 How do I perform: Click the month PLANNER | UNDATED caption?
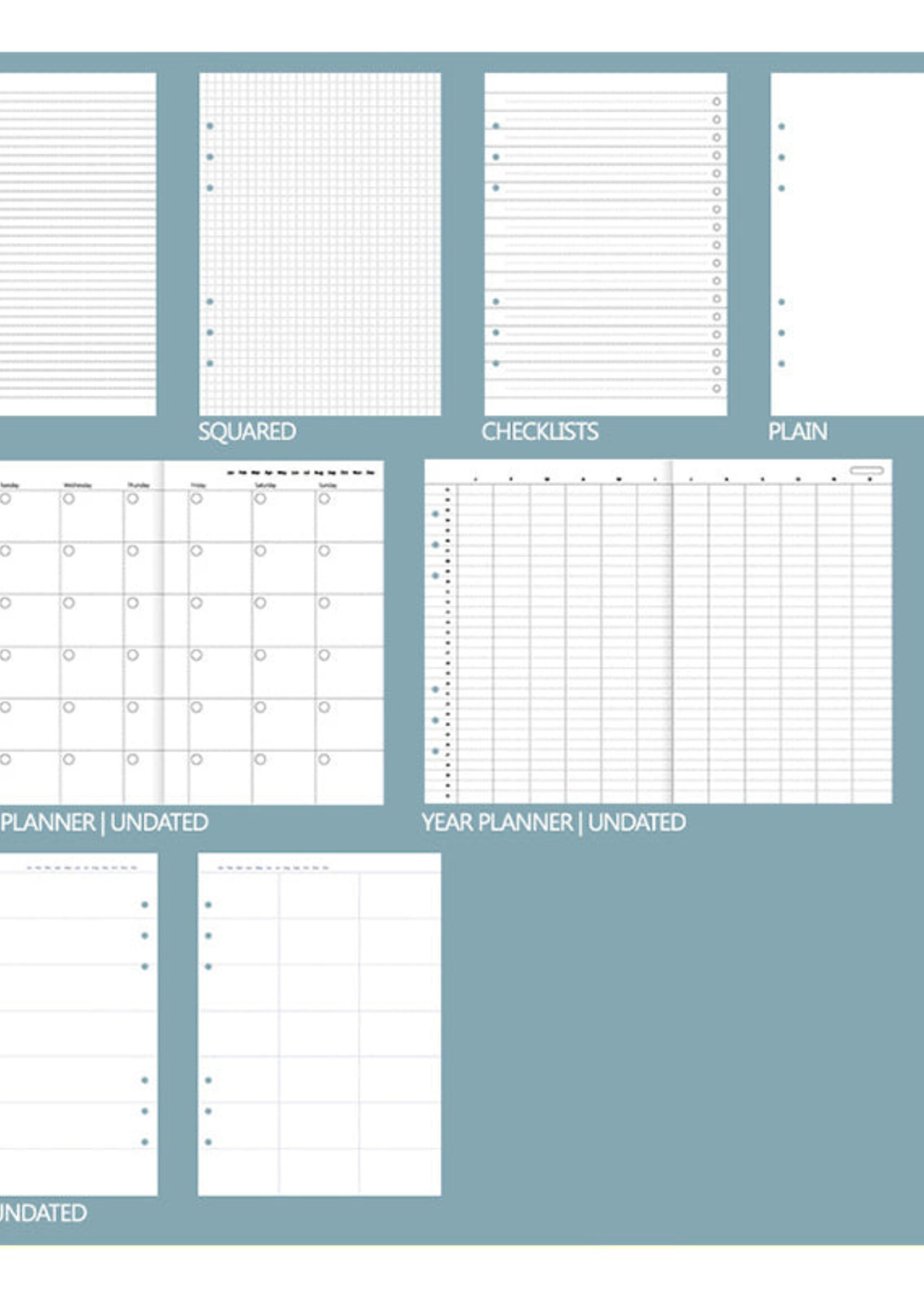click(x=104, y=823)
